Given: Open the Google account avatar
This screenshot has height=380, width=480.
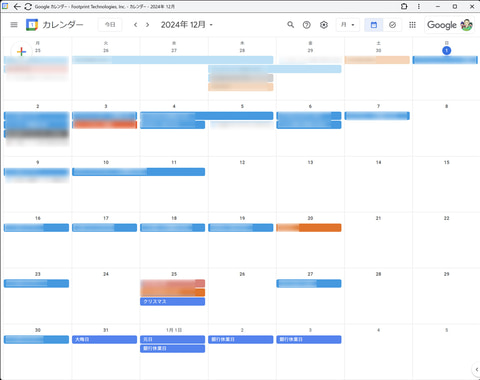Looking at the screenshot, I should click(x=466, y=25).
